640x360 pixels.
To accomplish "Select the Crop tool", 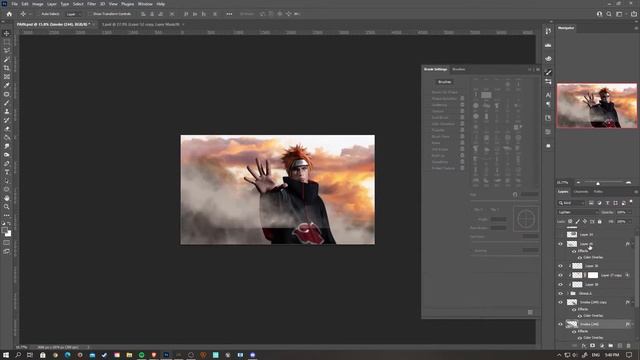I will [x=7, y=68].
